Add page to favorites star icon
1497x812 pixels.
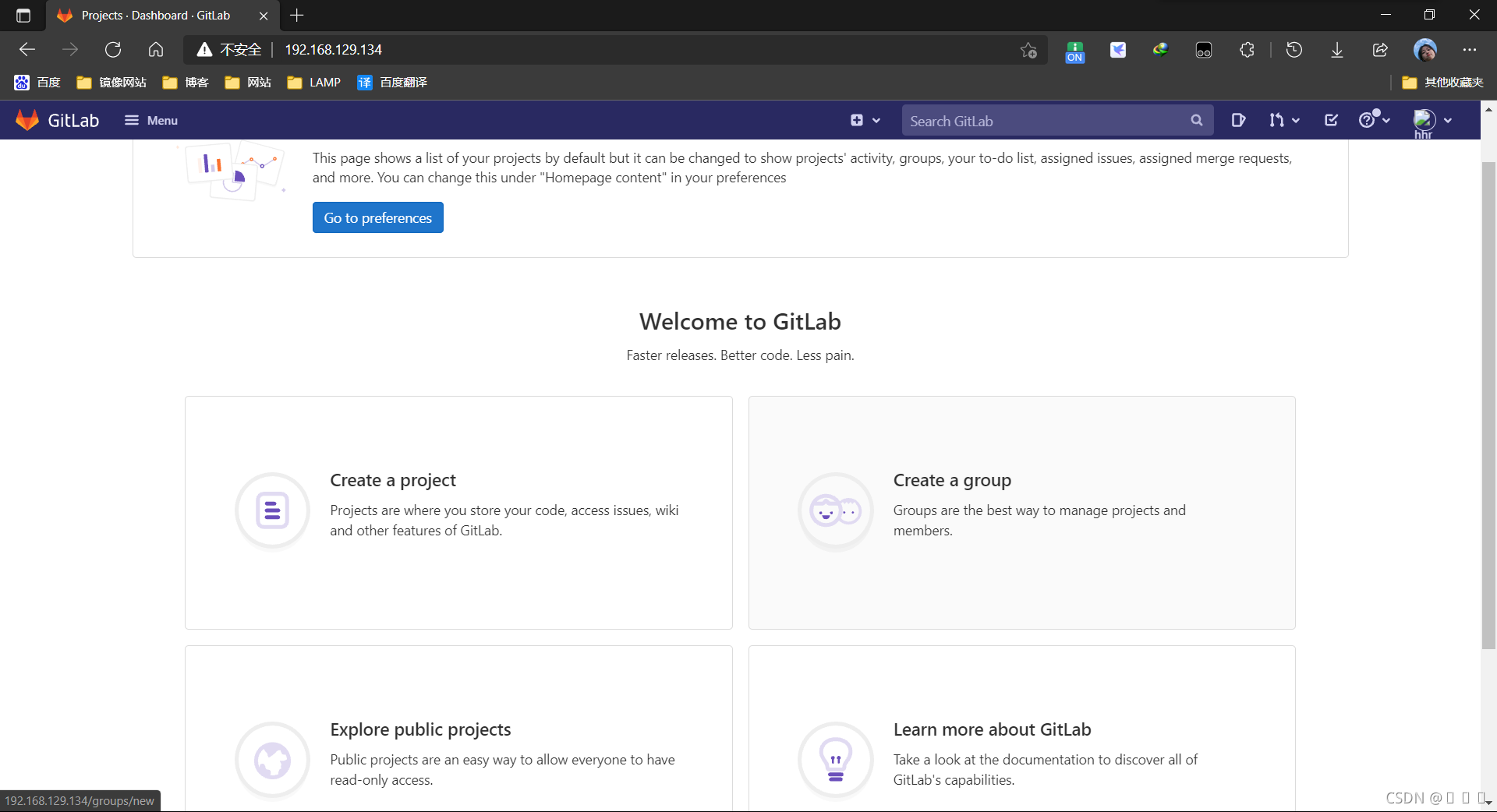[1028, 50]
